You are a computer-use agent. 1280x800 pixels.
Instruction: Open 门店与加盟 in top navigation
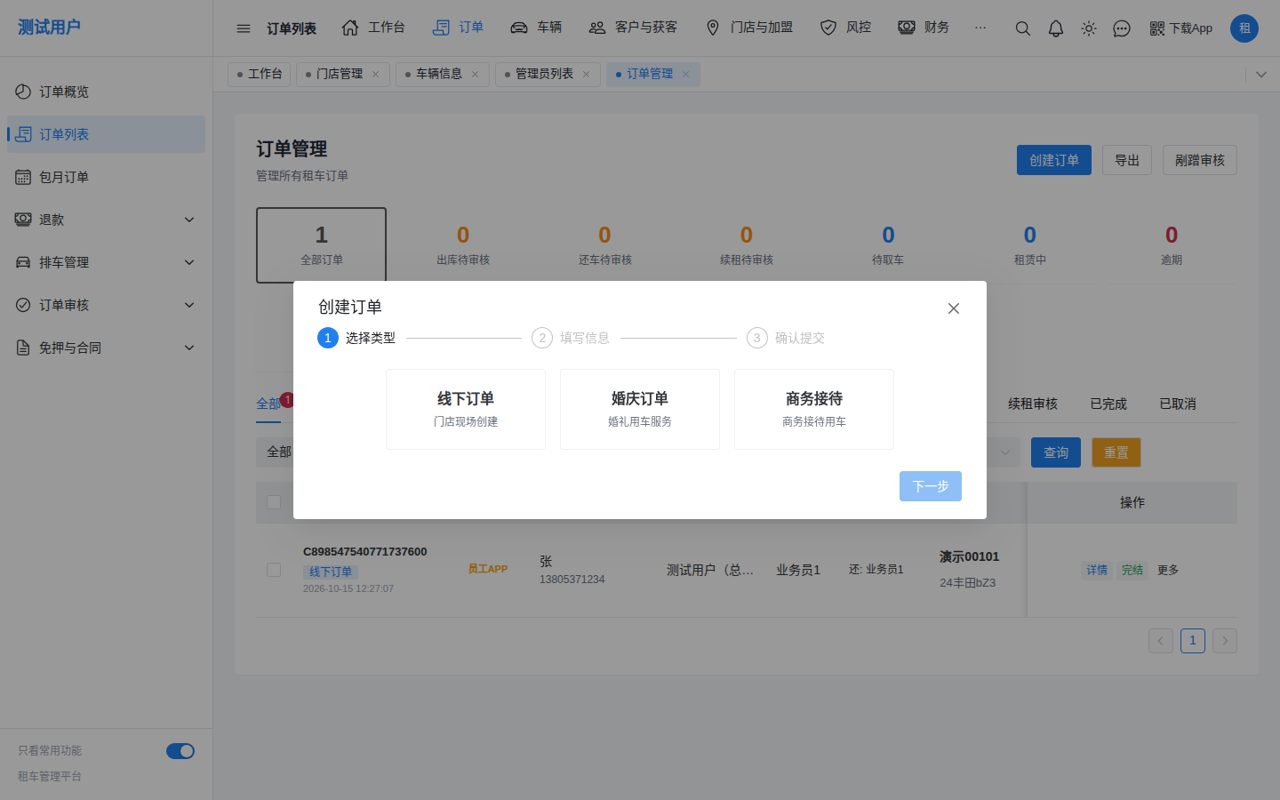pos(749,28)
